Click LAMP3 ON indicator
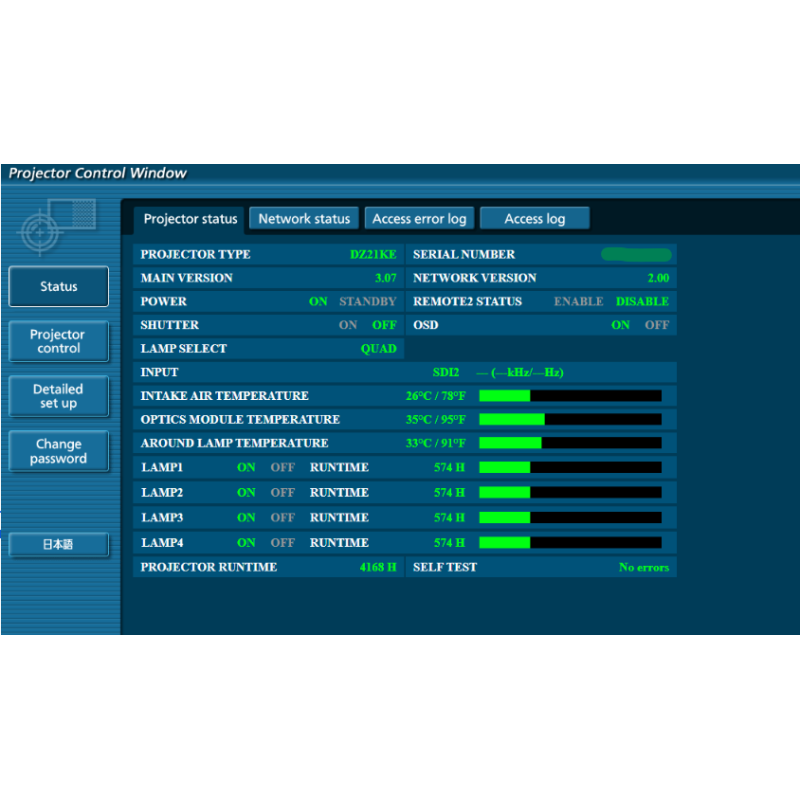This screenshot has height=800, width=800. pos(246,518)
